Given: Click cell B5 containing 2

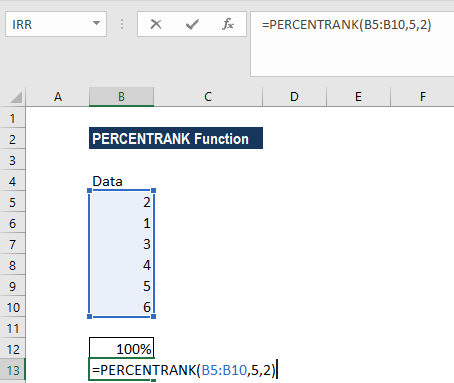Looking at the screenshot, I should [121, 202].
